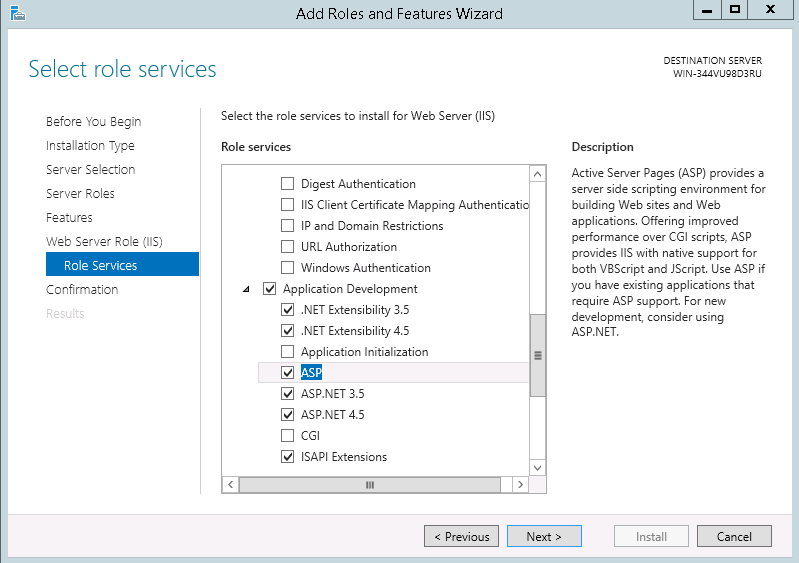Image resolution: width=799 pixels, height=563 pixels.
Task: Go to Before You Begin step
Action: coord(93,122)
